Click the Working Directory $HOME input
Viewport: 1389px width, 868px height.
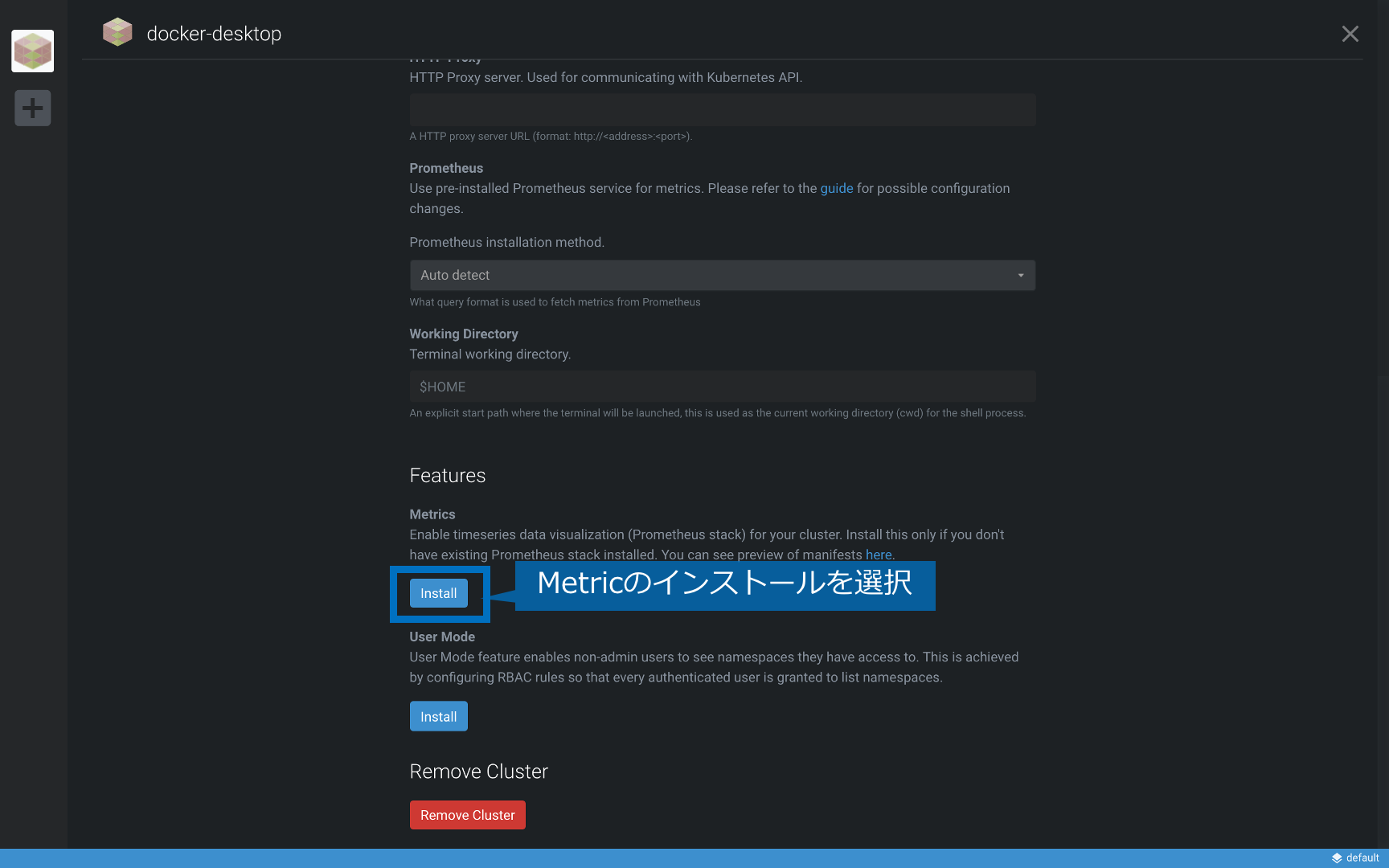pyautogui.click(x=723, y=387)
